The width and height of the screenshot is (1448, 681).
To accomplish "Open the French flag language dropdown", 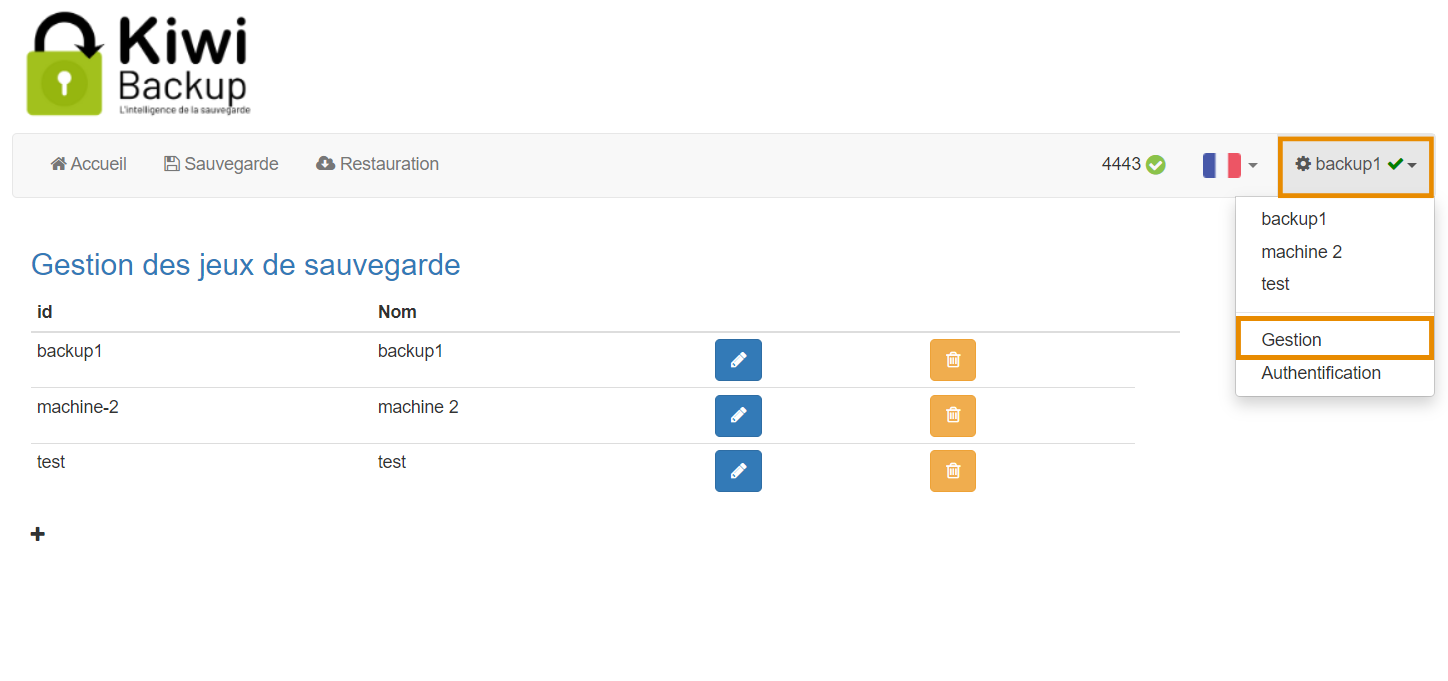I will tap(1222, 165).
